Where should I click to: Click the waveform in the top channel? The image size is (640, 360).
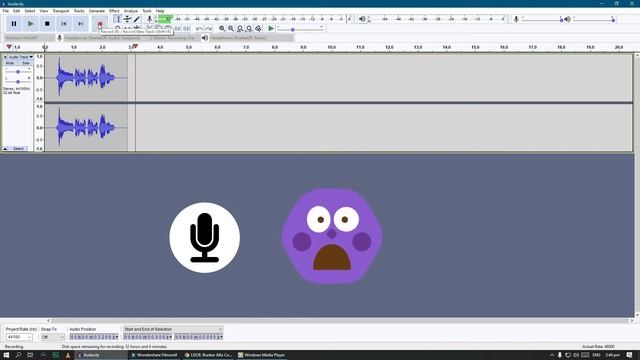click(86, 78)
